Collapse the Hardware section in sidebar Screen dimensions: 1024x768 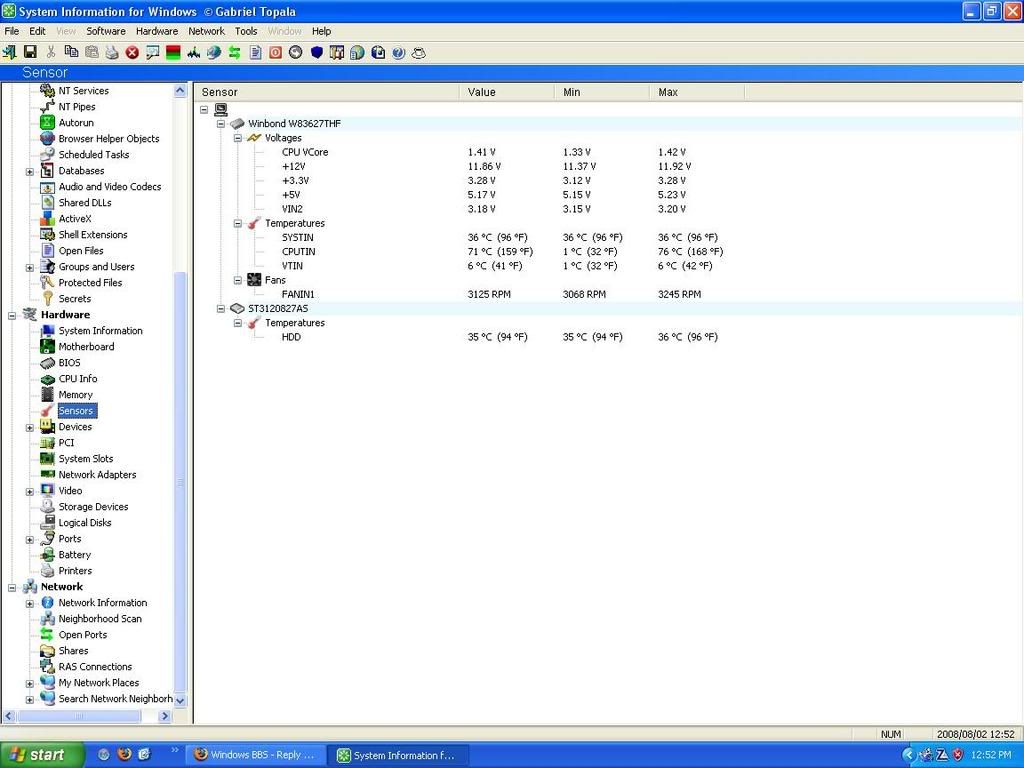12,315
